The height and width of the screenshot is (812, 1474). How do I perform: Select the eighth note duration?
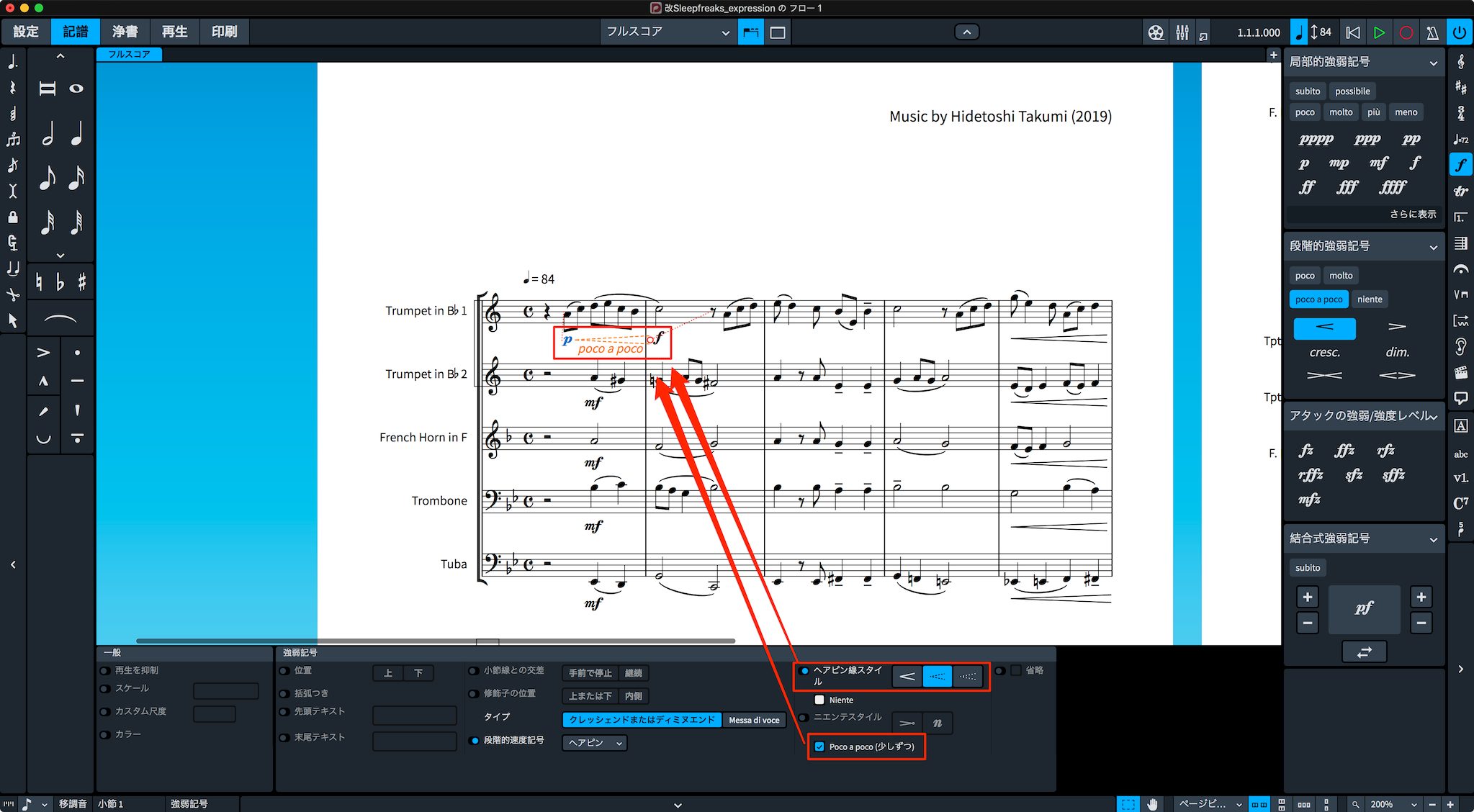[x=48, y=178]
